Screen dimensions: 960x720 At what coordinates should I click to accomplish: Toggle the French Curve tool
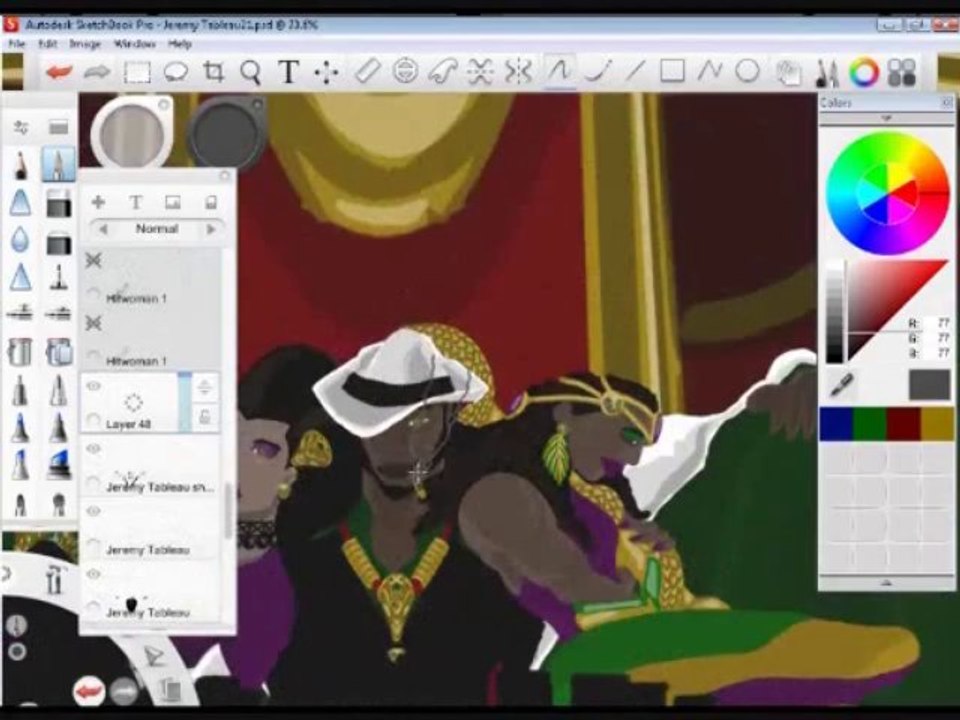click(443, 72)
